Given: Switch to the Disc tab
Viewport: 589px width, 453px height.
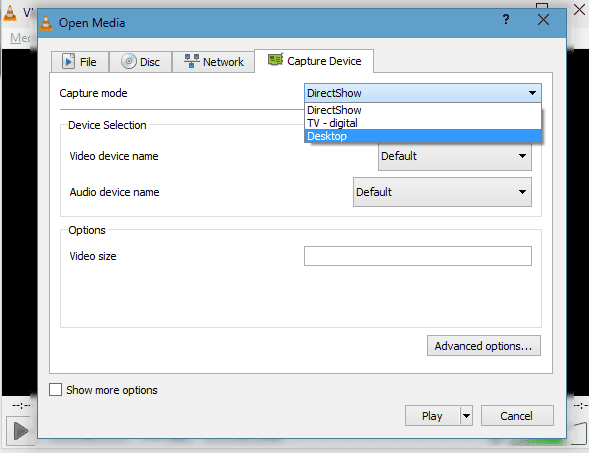Looking at the screenshot, I should coord(140,62).
